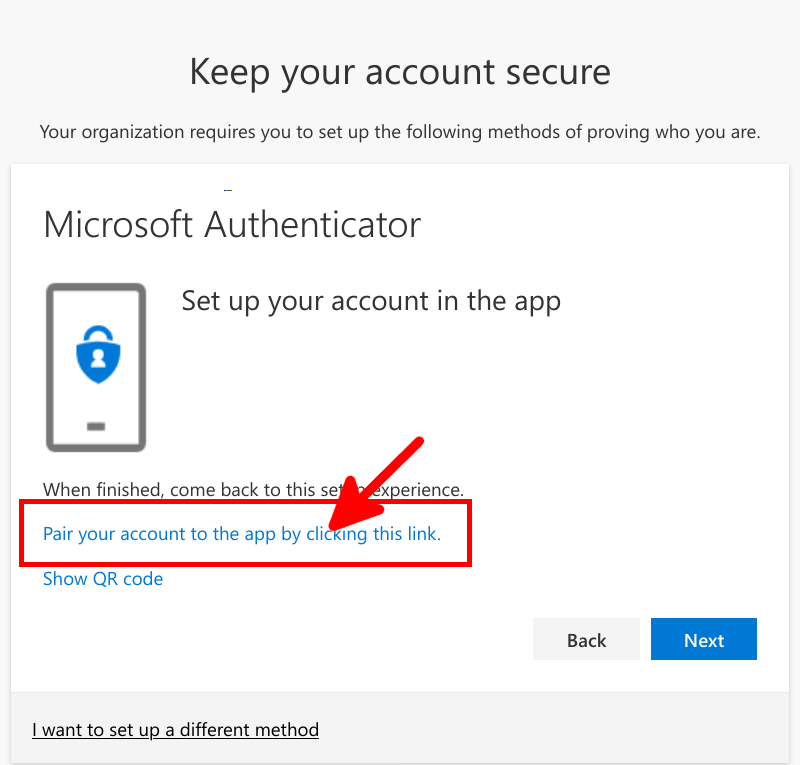Go Back to the previous step

pos(586,639)
